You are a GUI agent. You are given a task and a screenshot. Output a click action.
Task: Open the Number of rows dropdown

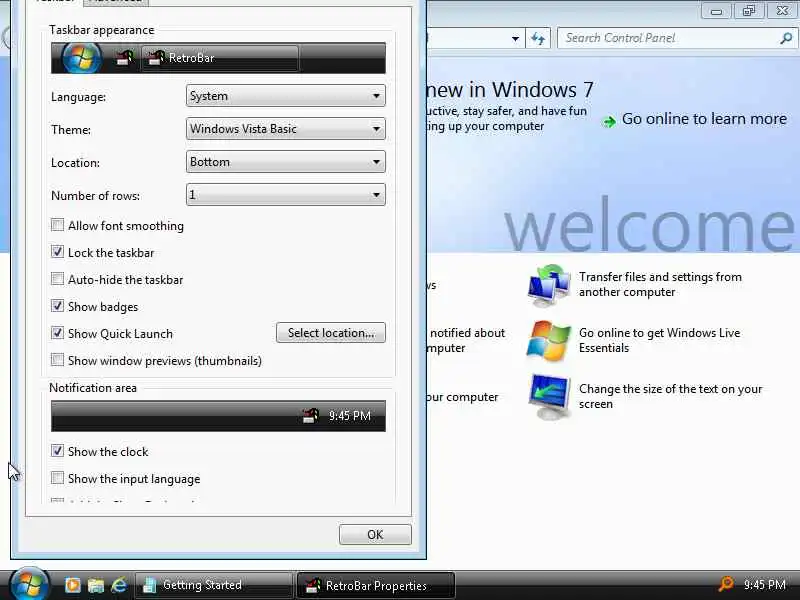tap(286, 194)
